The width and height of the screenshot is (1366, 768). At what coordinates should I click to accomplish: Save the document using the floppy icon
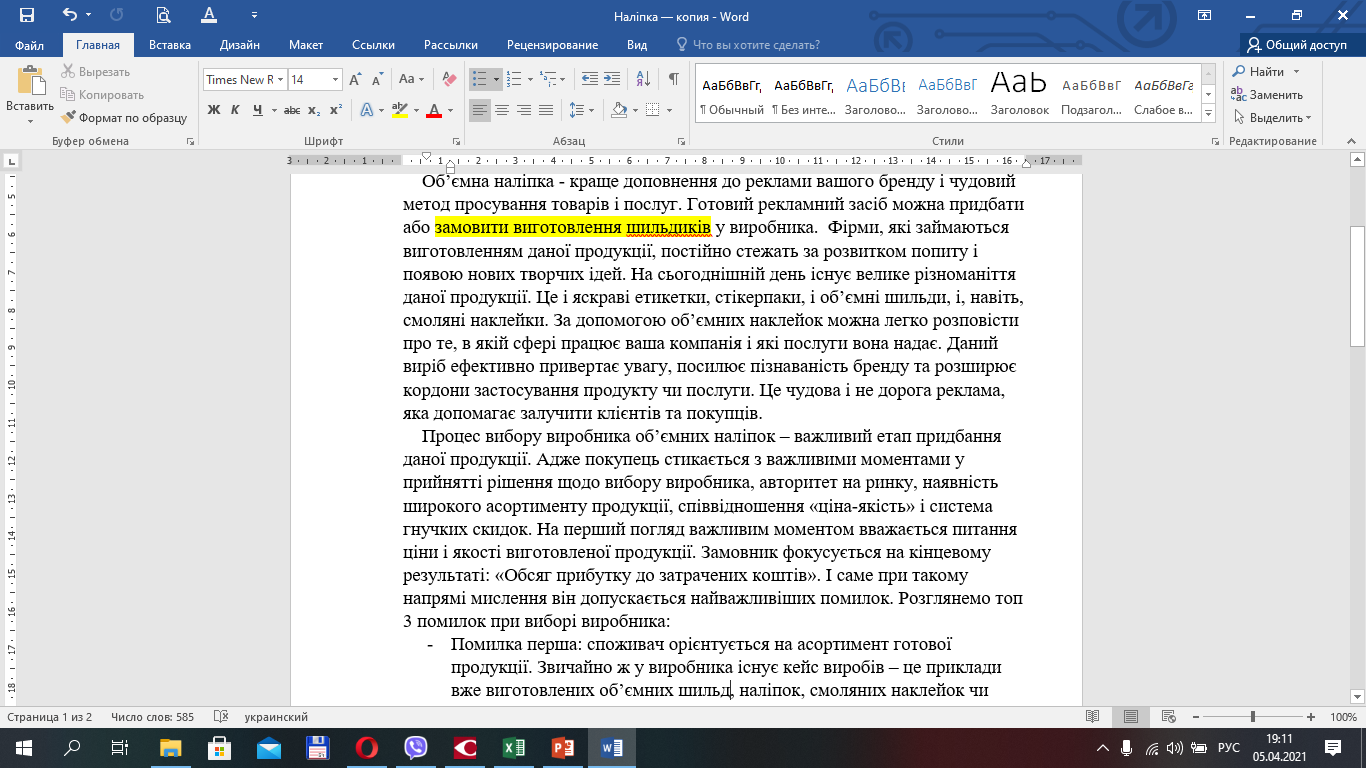27,16
